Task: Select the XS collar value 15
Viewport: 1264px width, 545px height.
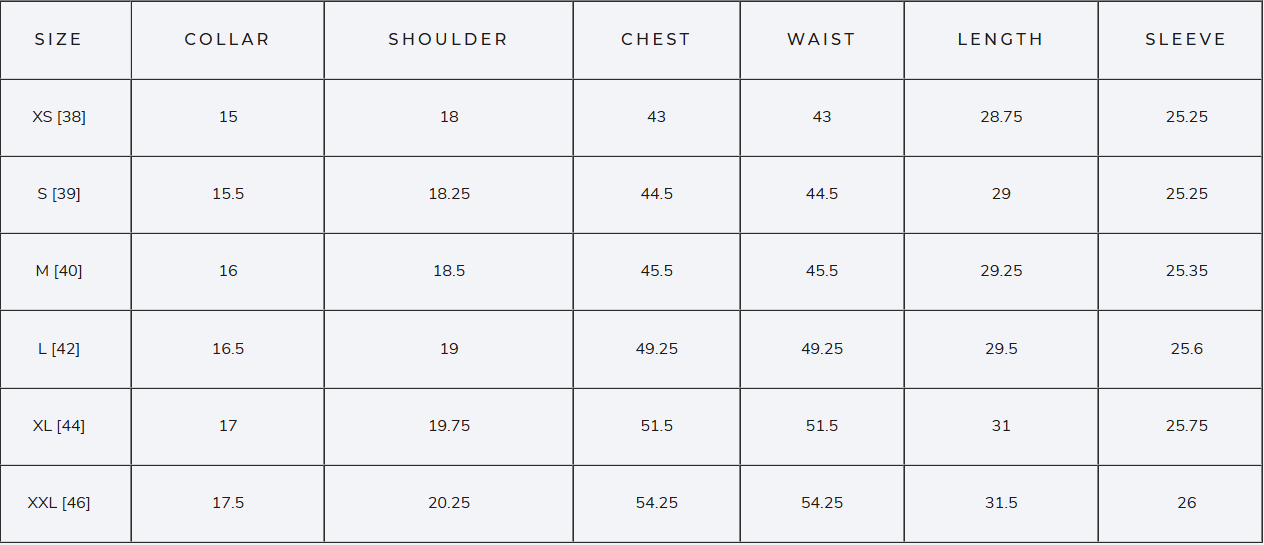Action: (x=228, y=117)
